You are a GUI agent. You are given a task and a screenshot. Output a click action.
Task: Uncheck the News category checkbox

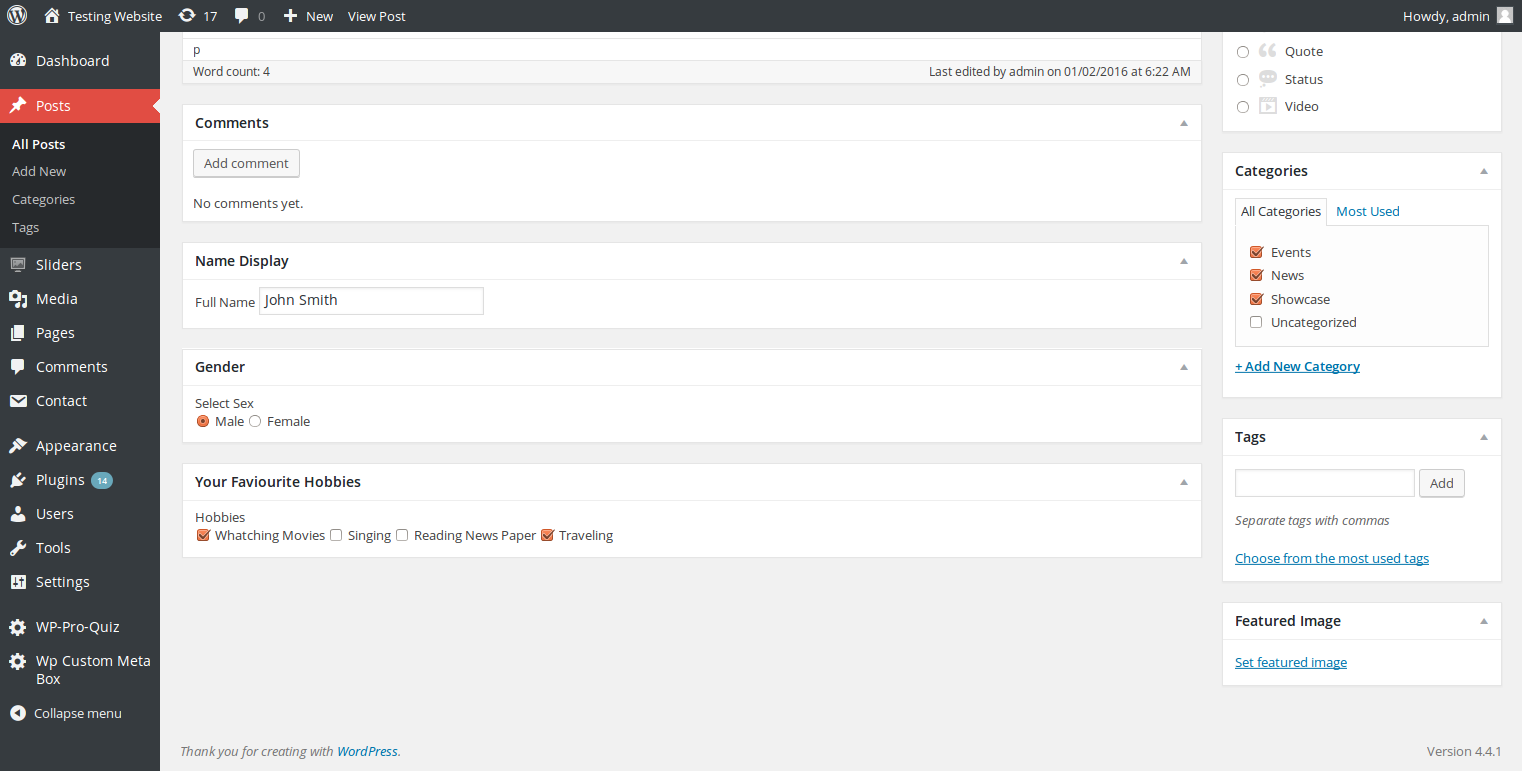1257,275
